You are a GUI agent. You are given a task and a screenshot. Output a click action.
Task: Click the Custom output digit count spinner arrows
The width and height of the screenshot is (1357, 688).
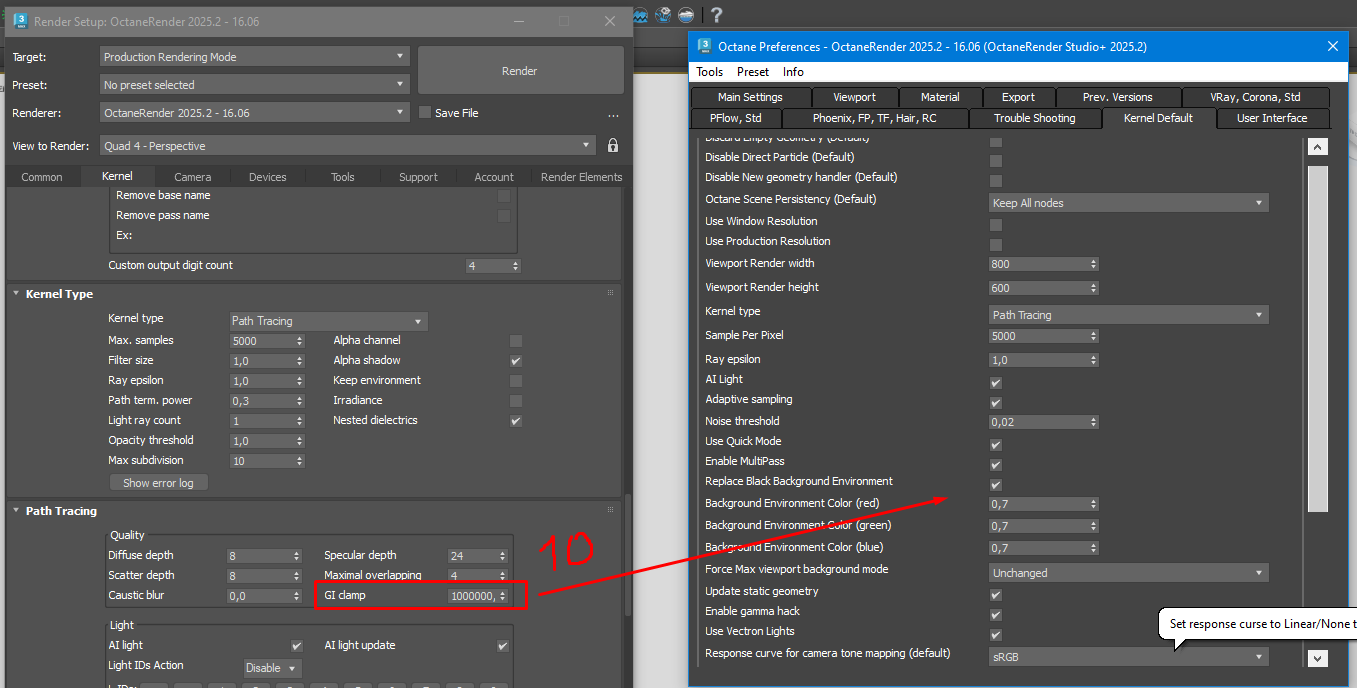pyautogui.click(x=515, y=266)
